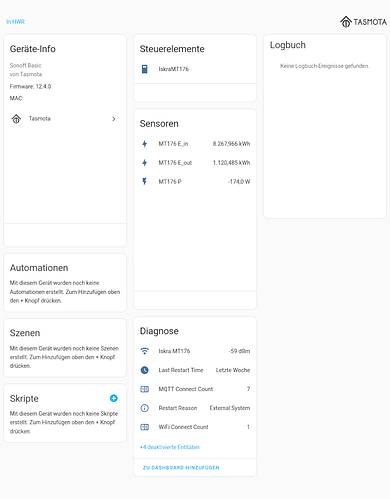Open the Iskra MT176 diagnose entity
Screen dimensions: 390x499
click(x=195, y=351)
